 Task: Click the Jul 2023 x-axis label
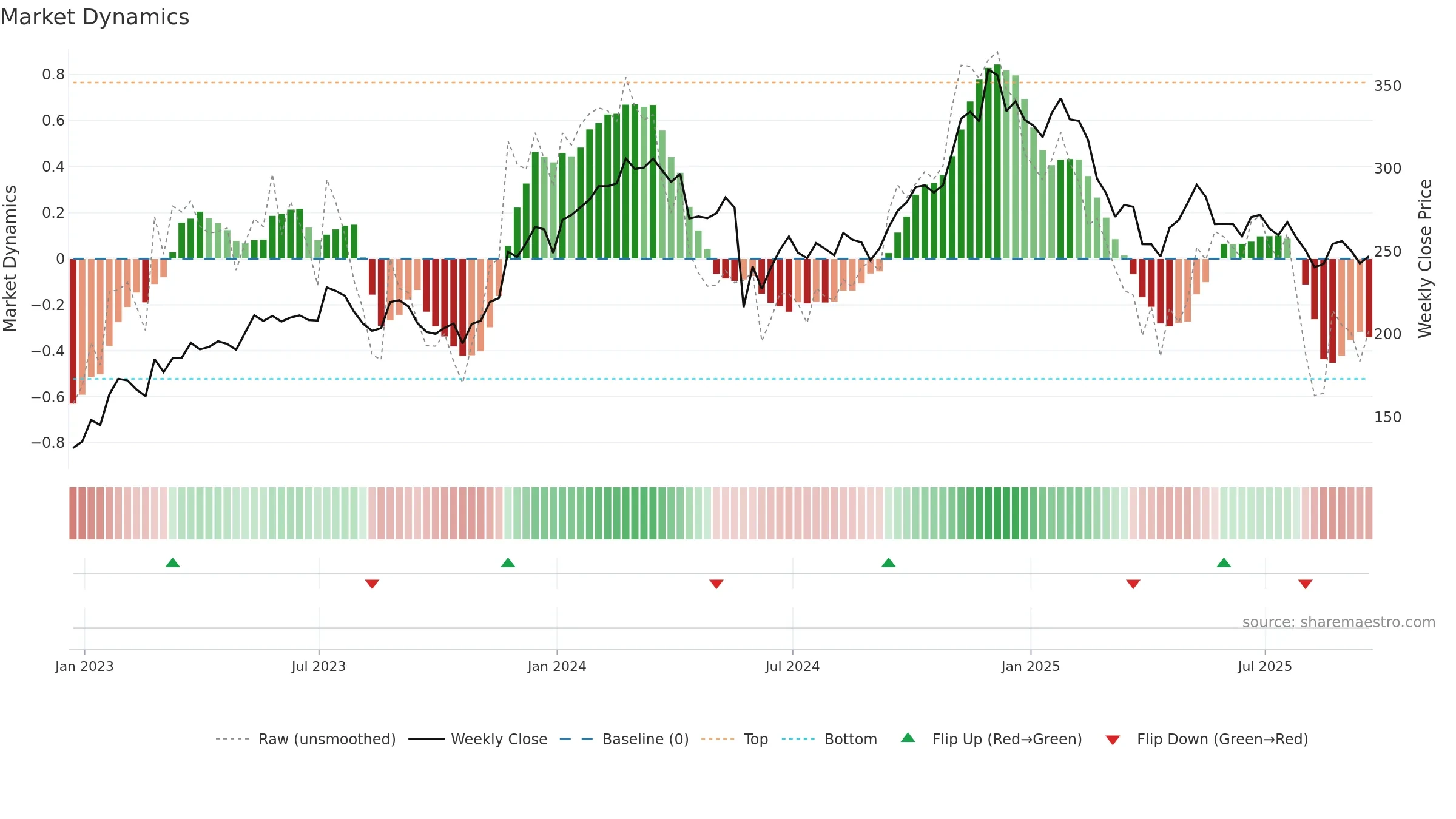318,666
